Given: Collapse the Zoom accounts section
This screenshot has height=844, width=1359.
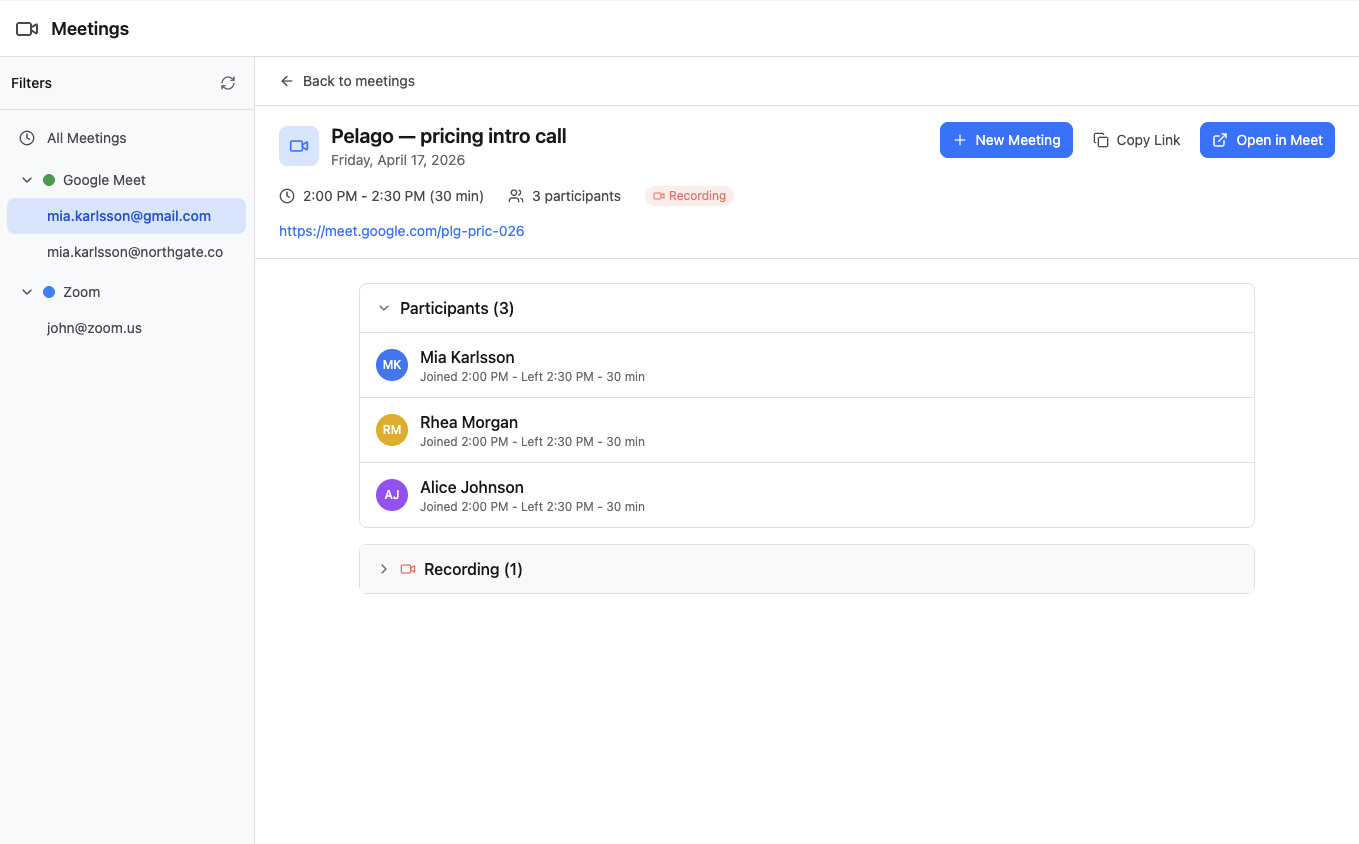Looking at the screenshot, I should click(x=26, y=292).
